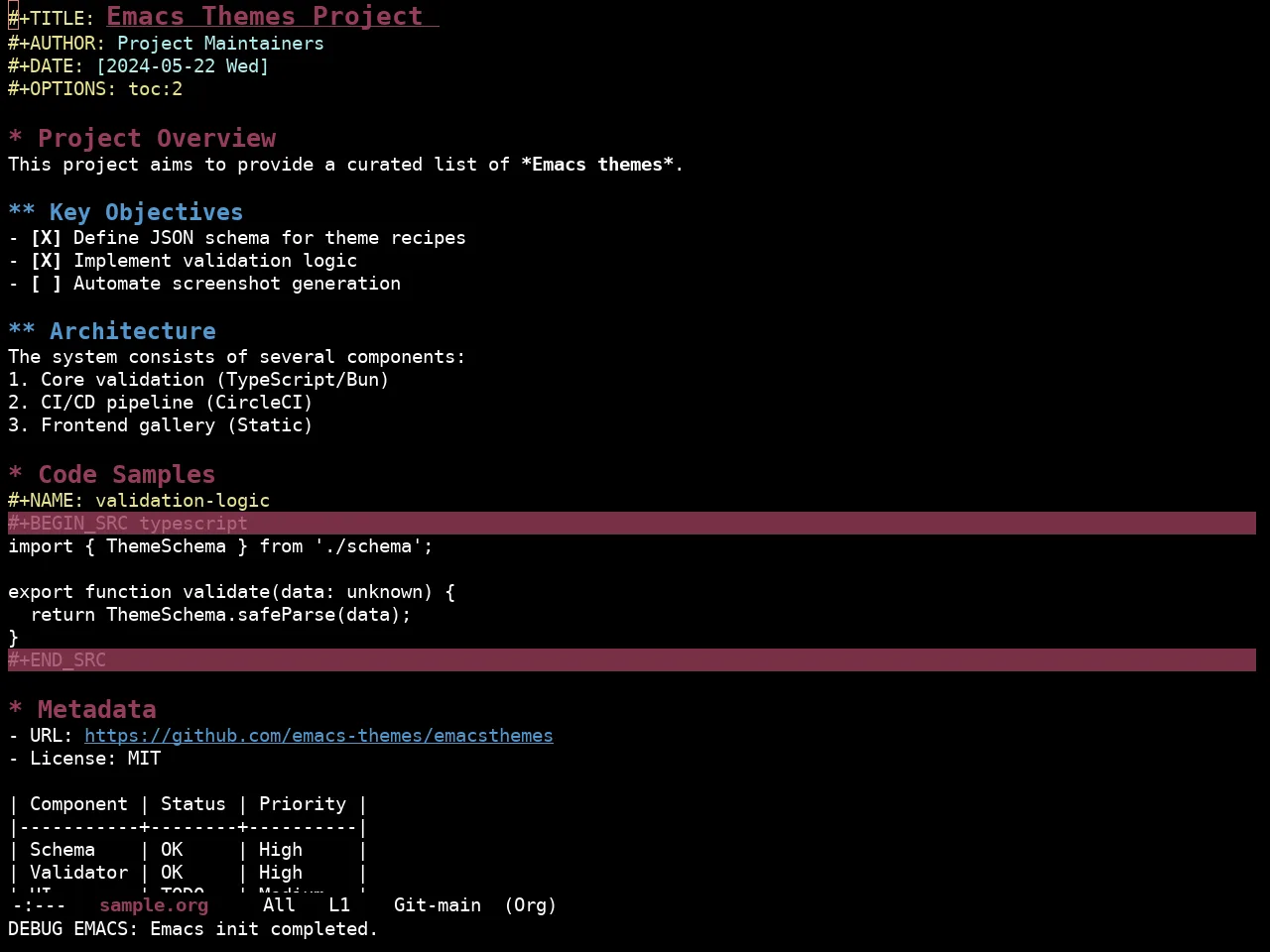
Task: Click the sample.org buffer name in the mode line
Action: tap(154, 905)
